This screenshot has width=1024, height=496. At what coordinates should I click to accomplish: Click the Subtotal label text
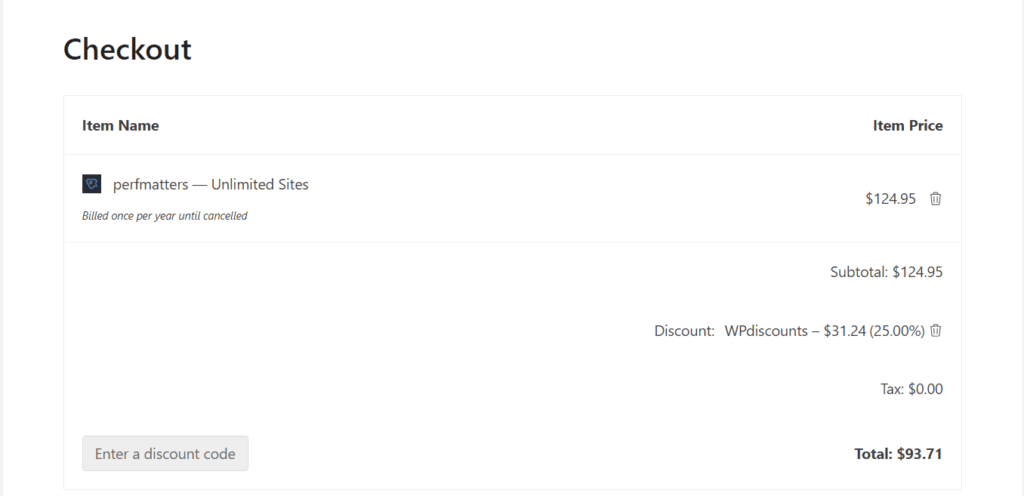(x=859, y=272)
